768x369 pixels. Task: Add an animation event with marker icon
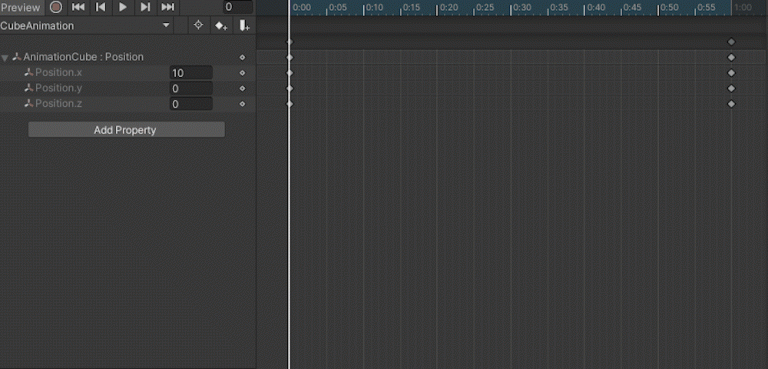click(x=243, y=25)
